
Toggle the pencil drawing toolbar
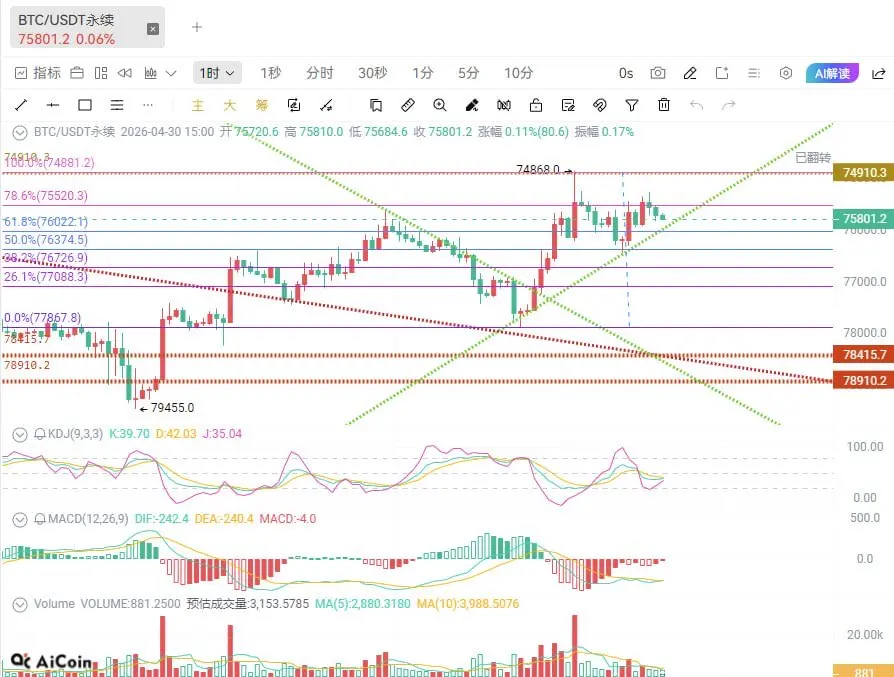pos(690,73)
